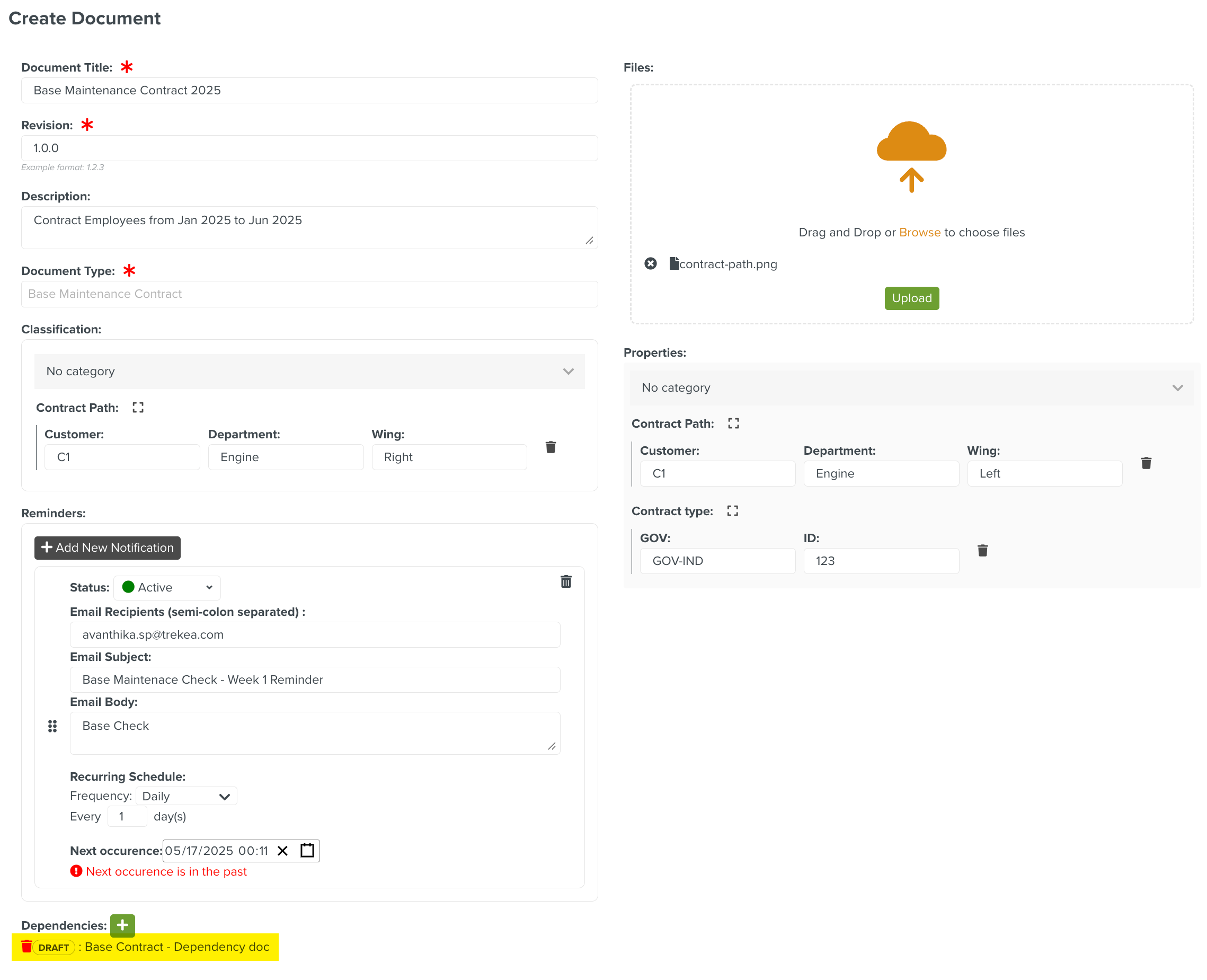Delete the Properties contract path row
Viewport: 1207px width, 980px height.
[x=1146, y=463]
